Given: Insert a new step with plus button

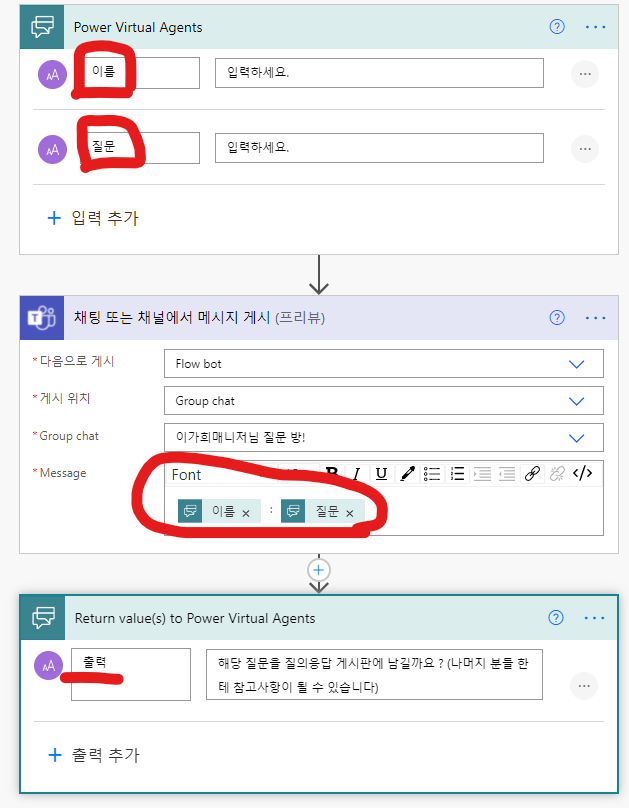Looking at the screenshot, I should (318, 570).
